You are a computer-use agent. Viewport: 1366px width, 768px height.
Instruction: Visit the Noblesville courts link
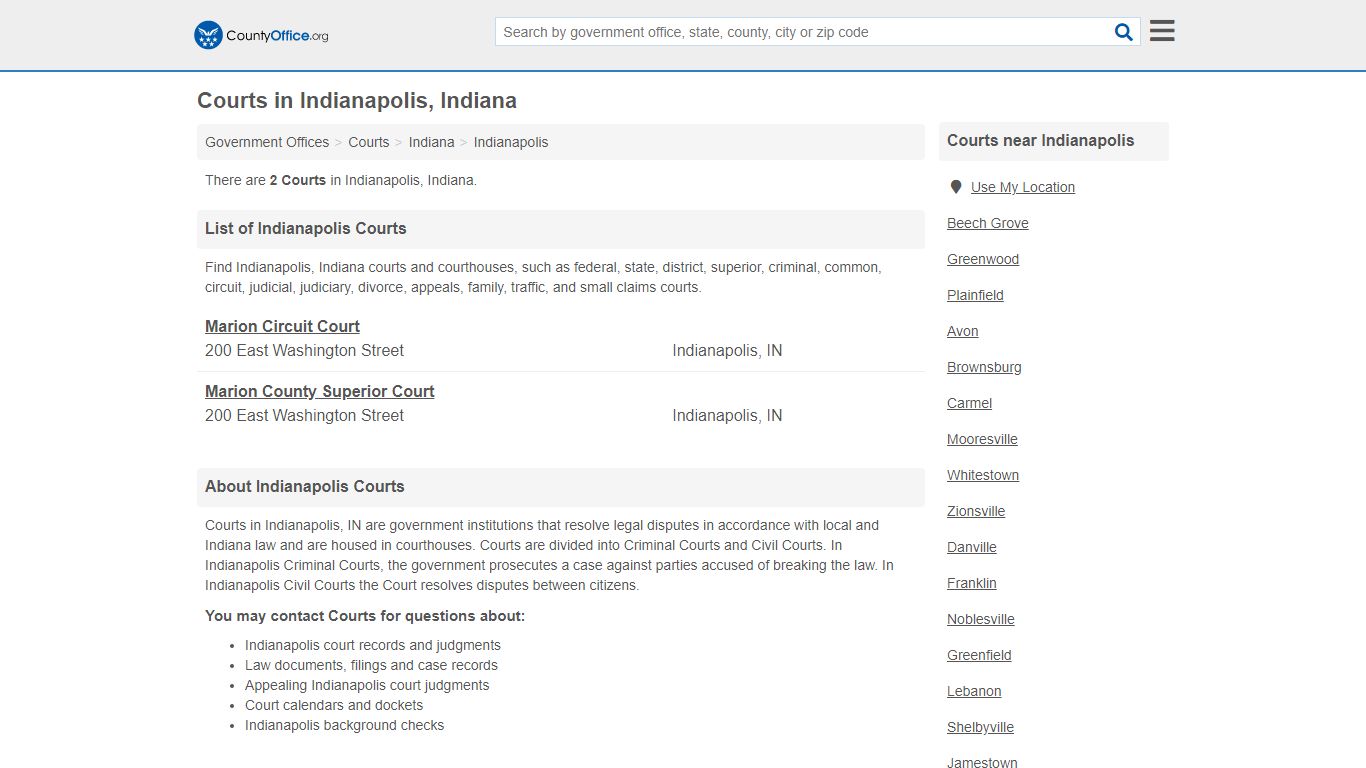tap(981, 619)
